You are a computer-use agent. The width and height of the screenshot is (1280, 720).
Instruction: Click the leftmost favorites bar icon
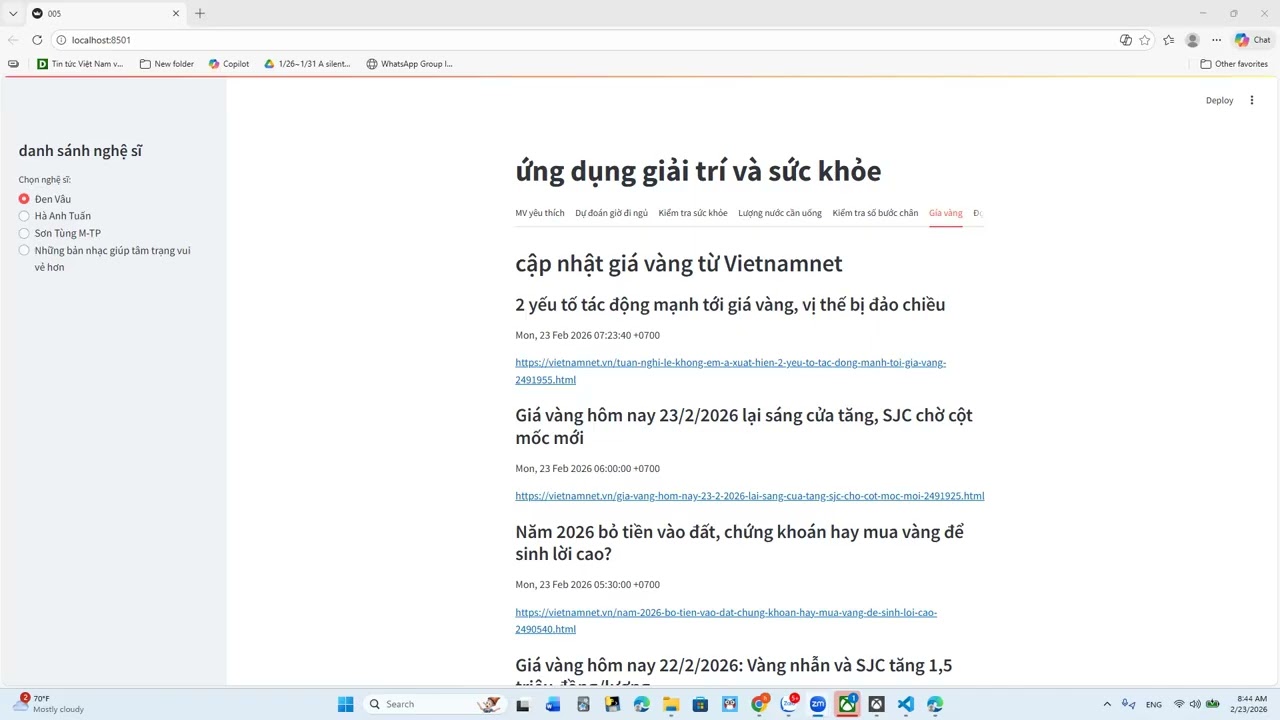tap(13, 64)
